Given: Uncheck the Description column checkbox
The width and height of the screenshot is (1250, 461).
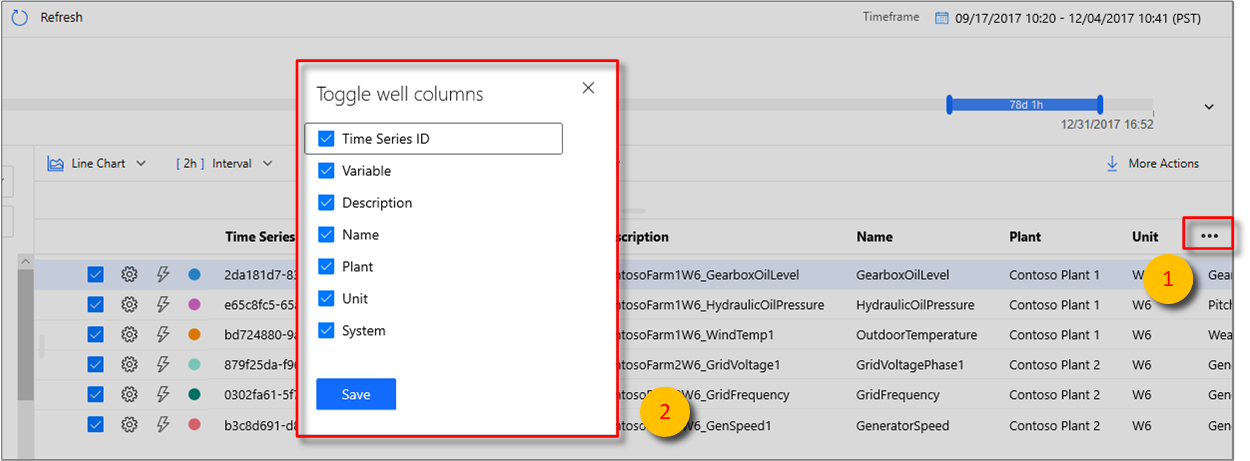Looking at the screenshot, I should point(325,203).
